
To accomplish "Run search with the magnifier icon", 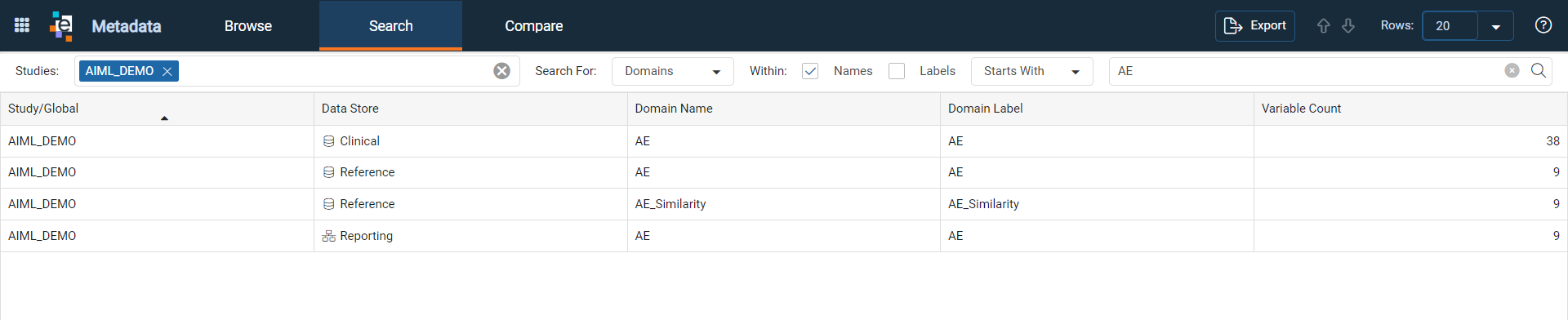I will (1539, 71).
